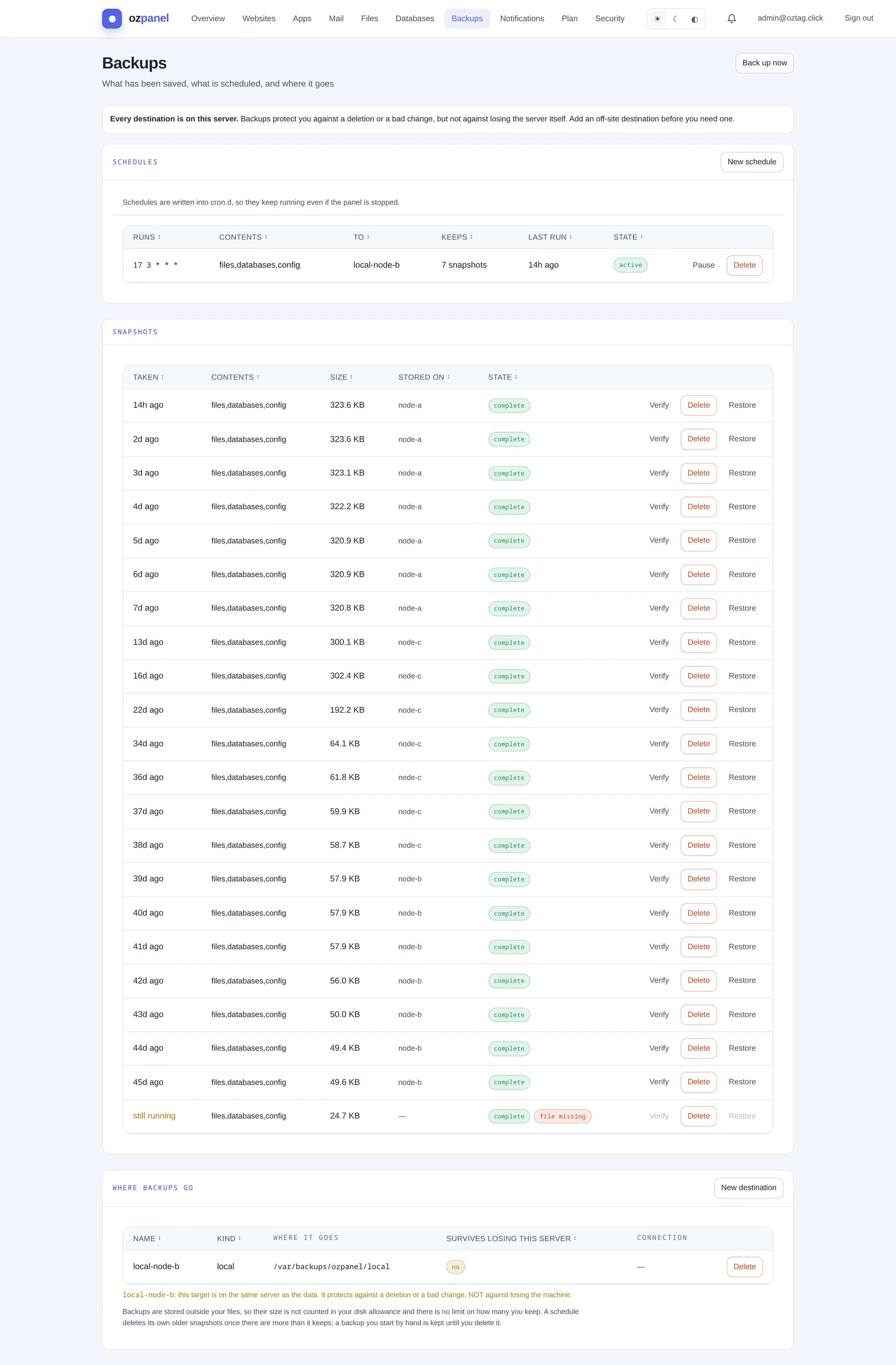This screenshot has width=896, height=1365.
Task: Click the 'active' schedule state badge
Action: 630,265
